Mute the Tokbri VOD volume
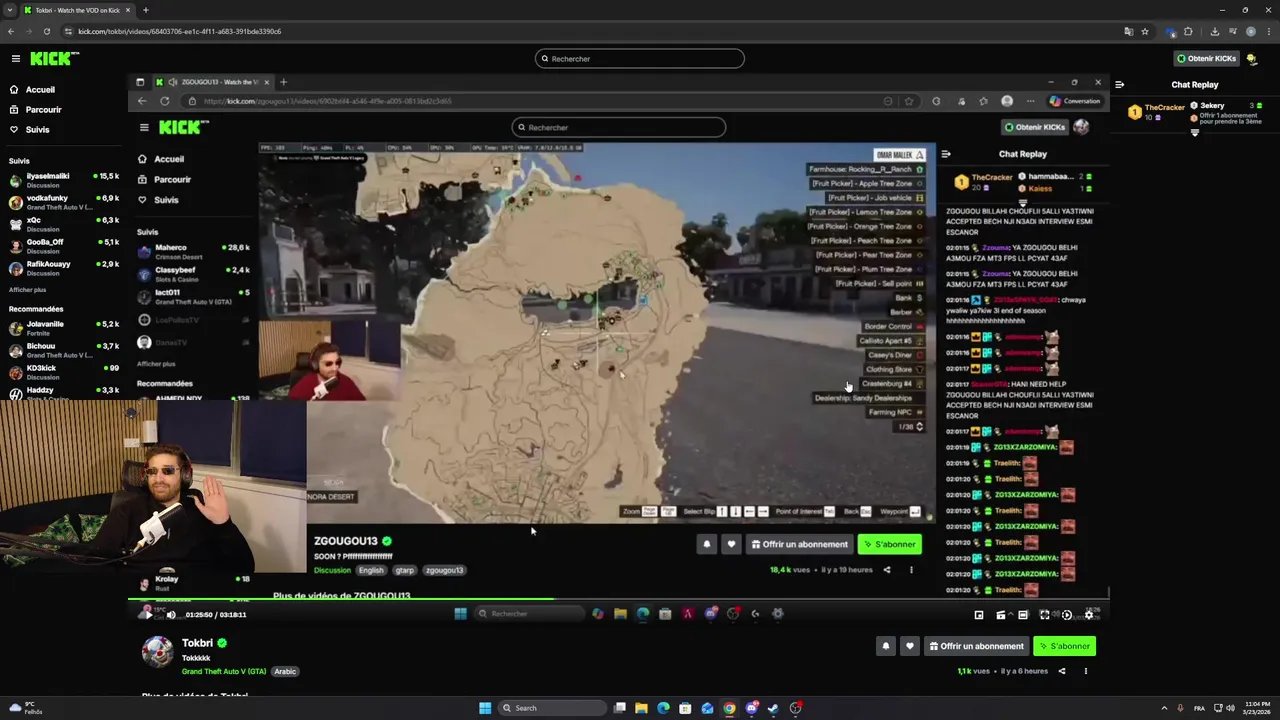 pos(171,615)
